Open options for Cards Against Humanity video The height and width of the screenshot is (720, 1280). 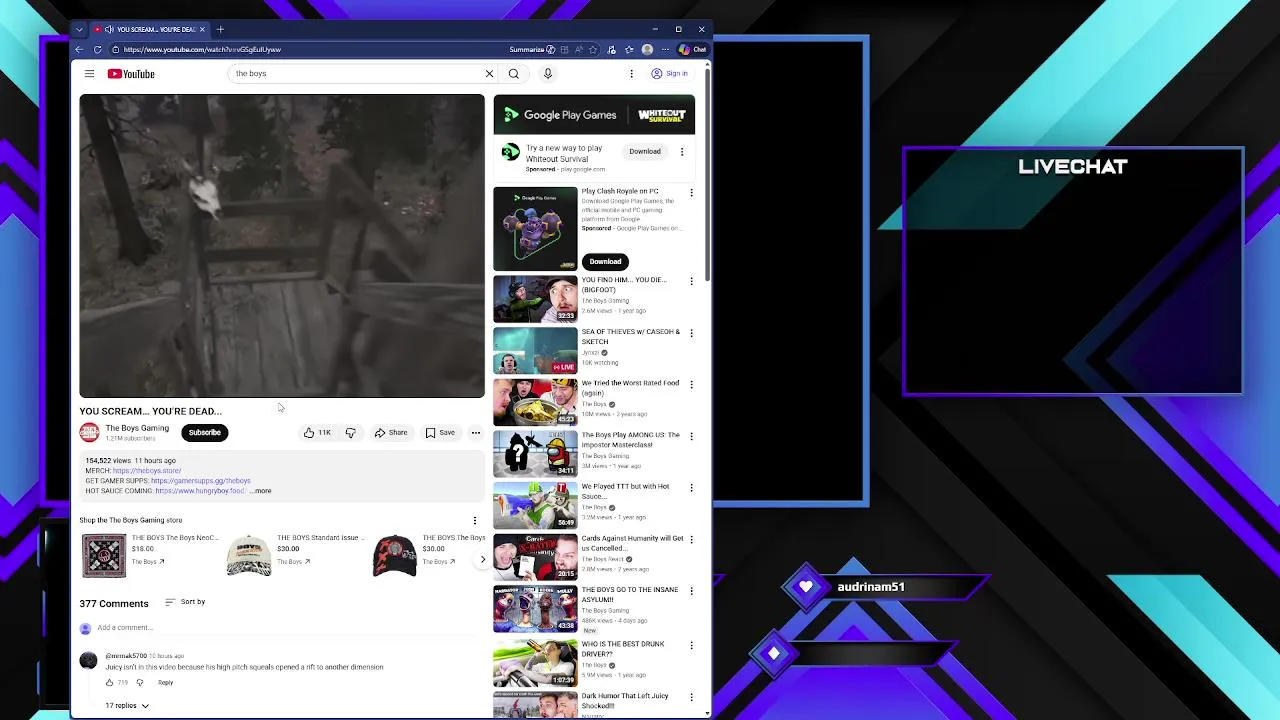tap(691, 539)
